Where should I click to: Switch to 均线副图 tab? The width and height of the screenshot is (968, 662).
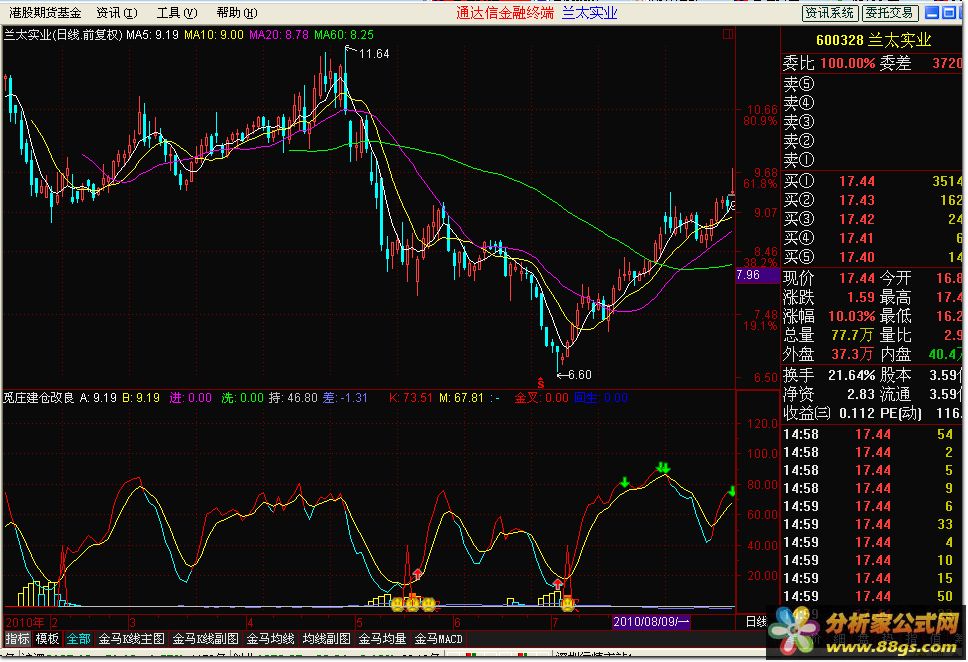click(327, 639)
